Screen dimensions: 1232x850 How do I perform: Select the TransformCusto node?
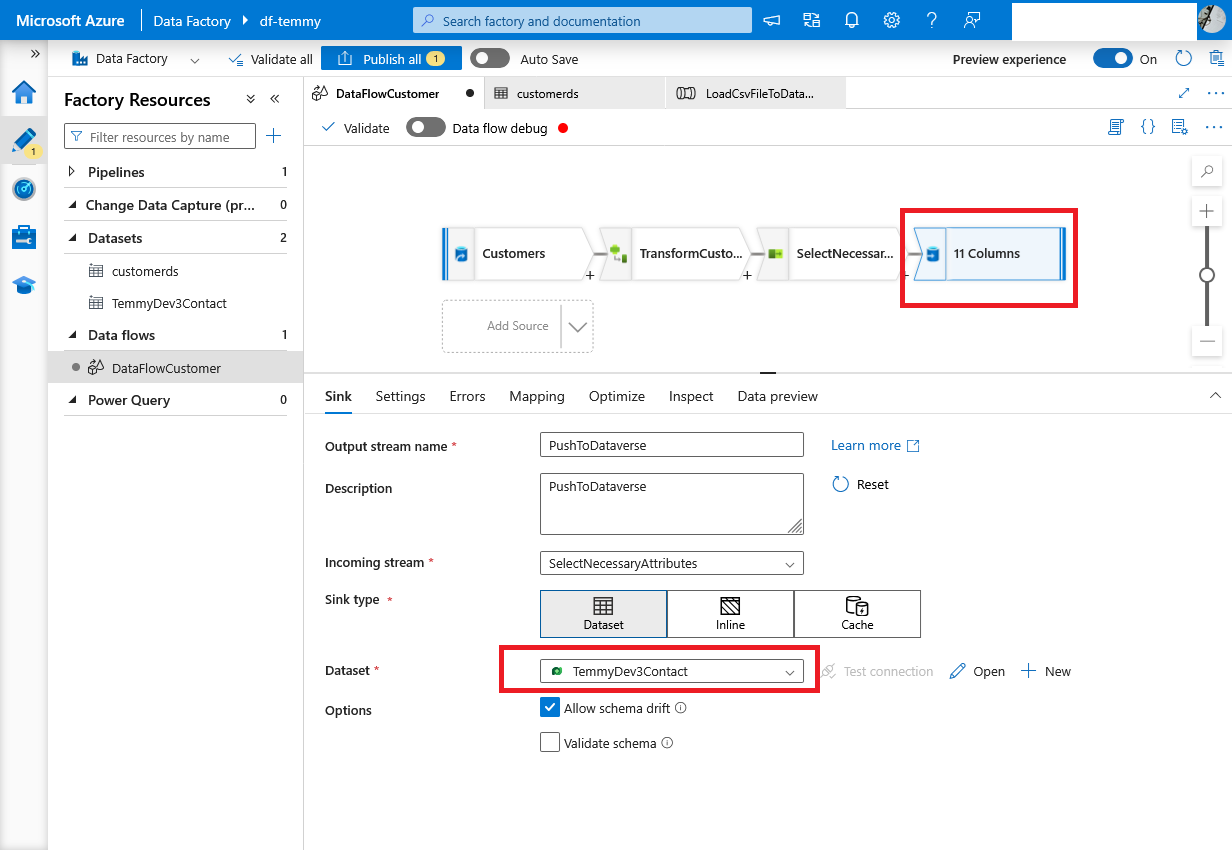(675, 254)
